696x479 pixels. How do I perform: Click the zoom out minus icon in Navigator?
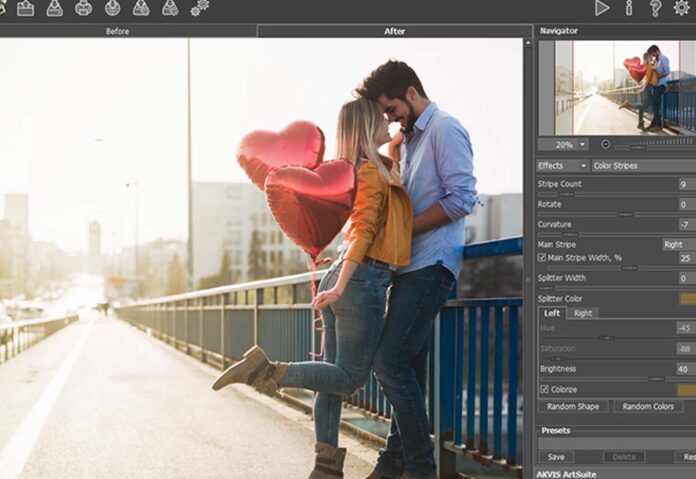[x=606, y=144]
